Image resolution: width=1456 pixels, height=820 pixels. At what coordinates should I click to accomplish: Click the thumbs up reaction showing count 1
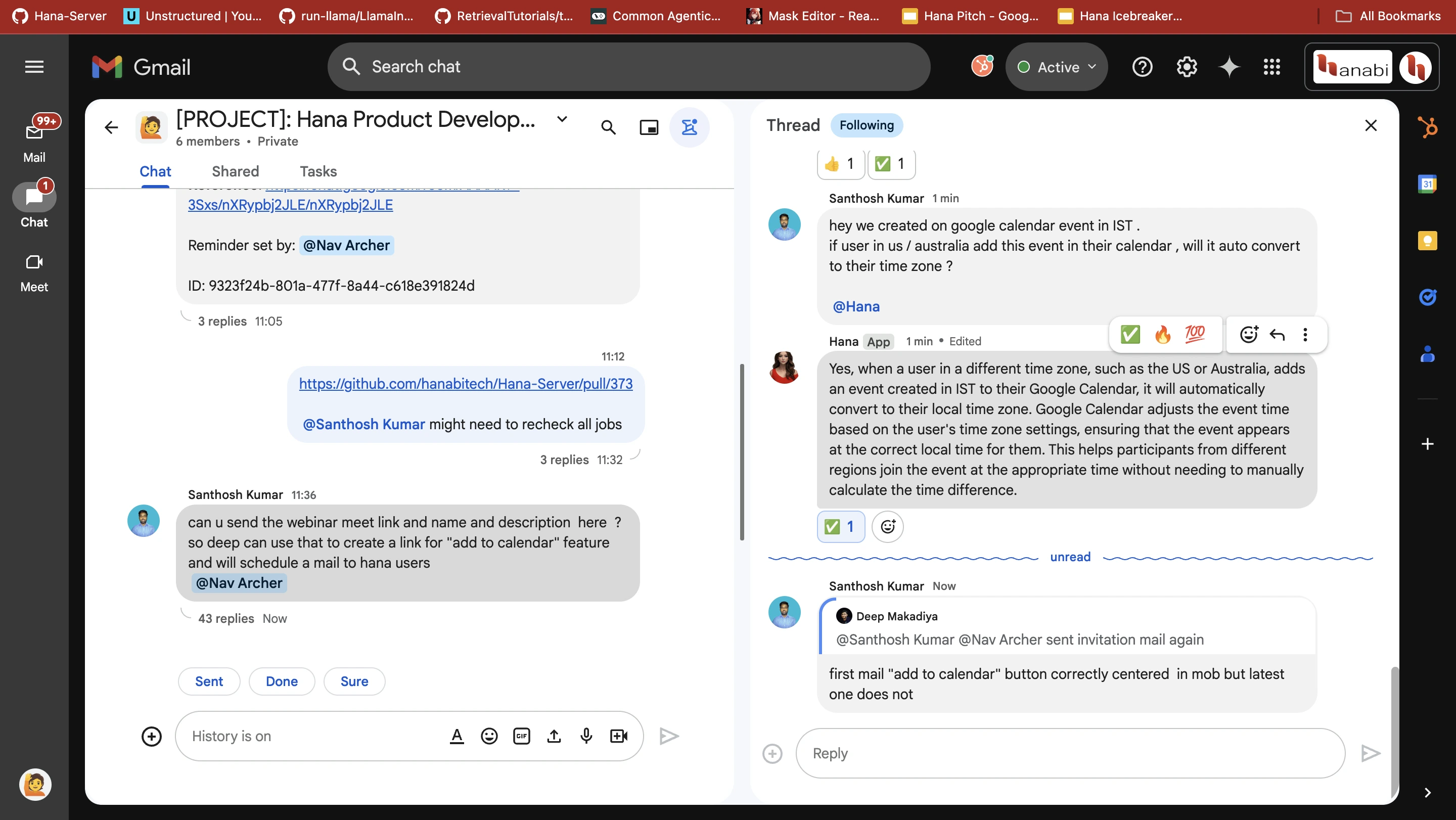click(838, 163)
